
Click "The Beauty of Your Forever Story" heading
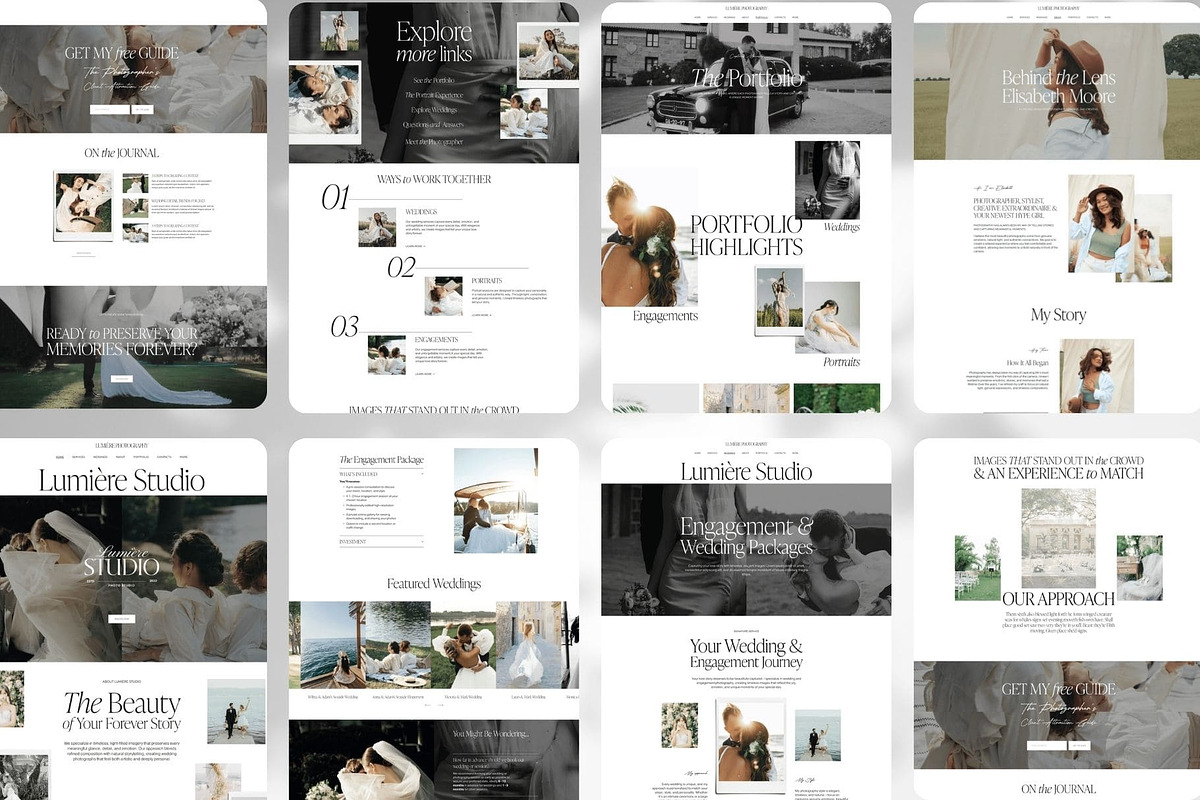[122, 711]
